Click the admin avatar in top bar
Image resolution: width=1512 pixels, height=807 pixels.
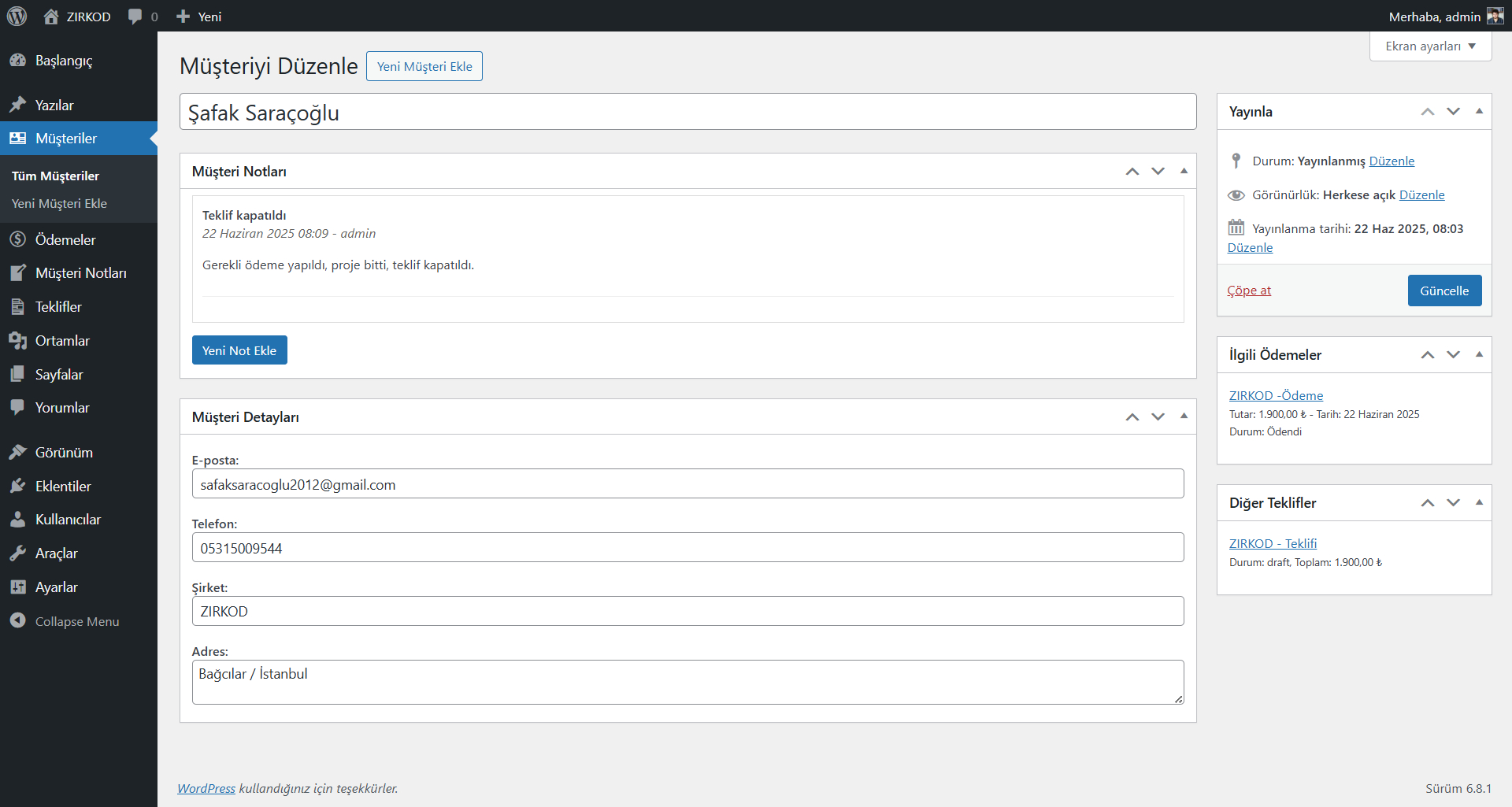pos(1495,17)
